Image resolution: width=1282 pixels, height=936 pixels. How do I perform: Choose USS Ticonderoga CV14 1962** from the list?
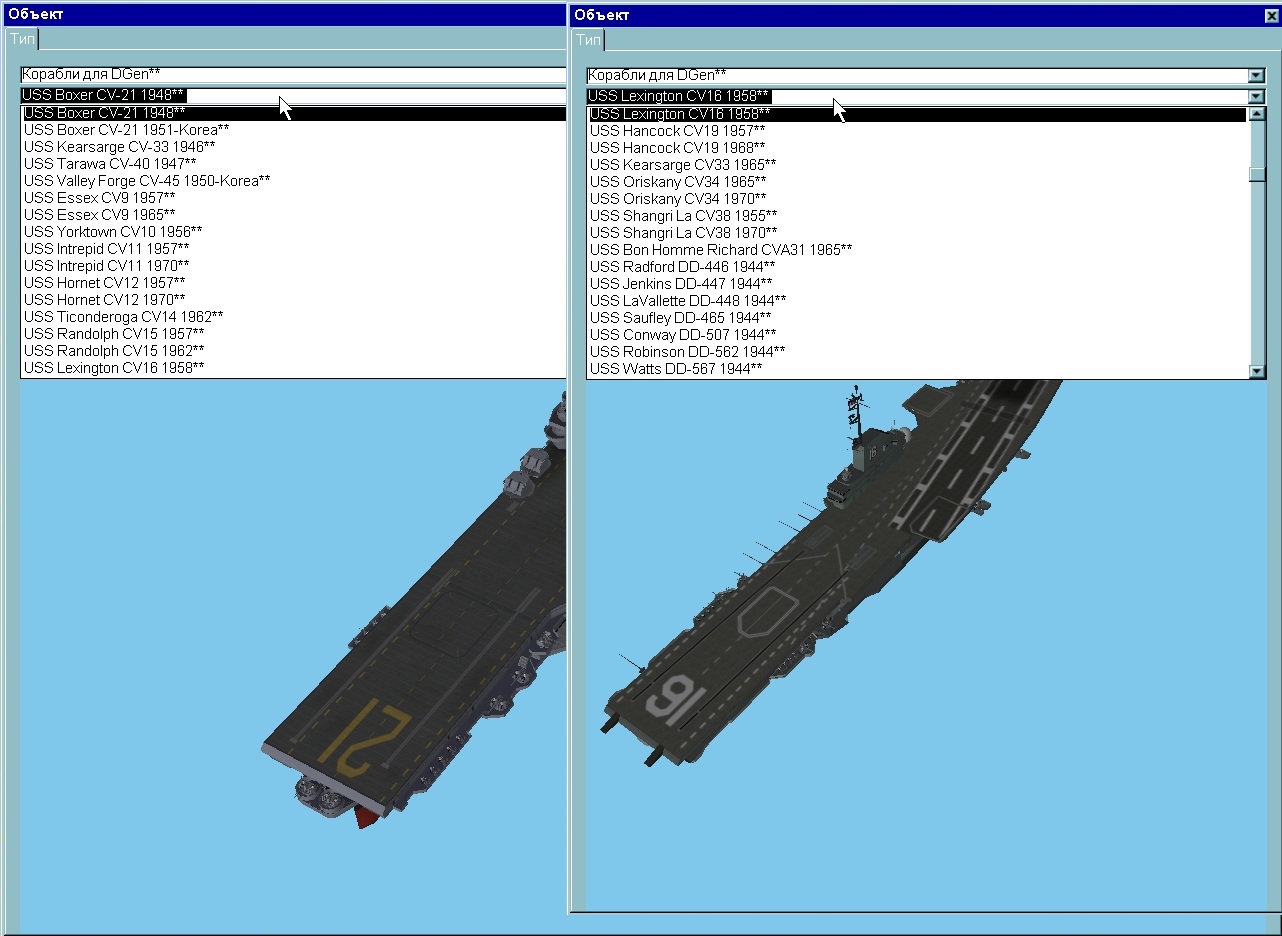[293, 317]
